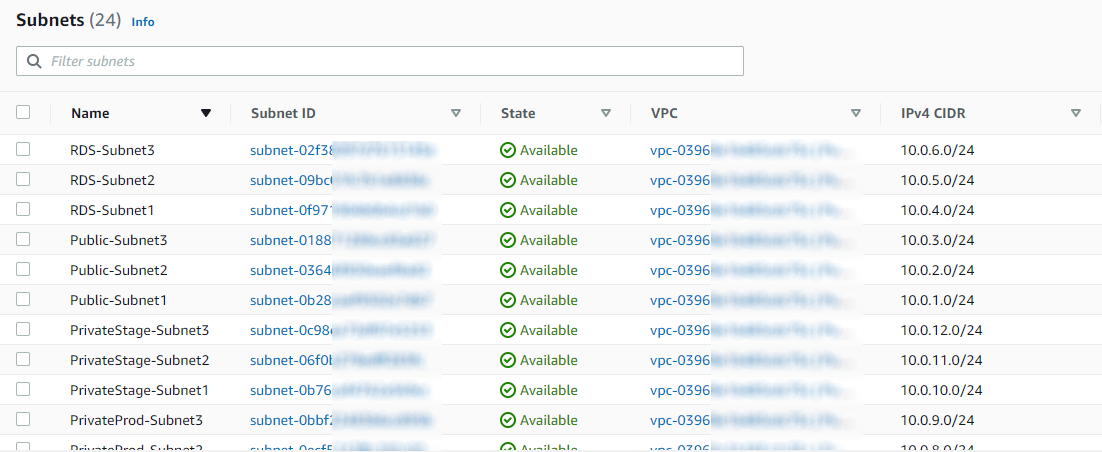The width and height of the screenshot is (1102, 452).
Task: Focus the Filter subnets search field
Action: point(390,61)
